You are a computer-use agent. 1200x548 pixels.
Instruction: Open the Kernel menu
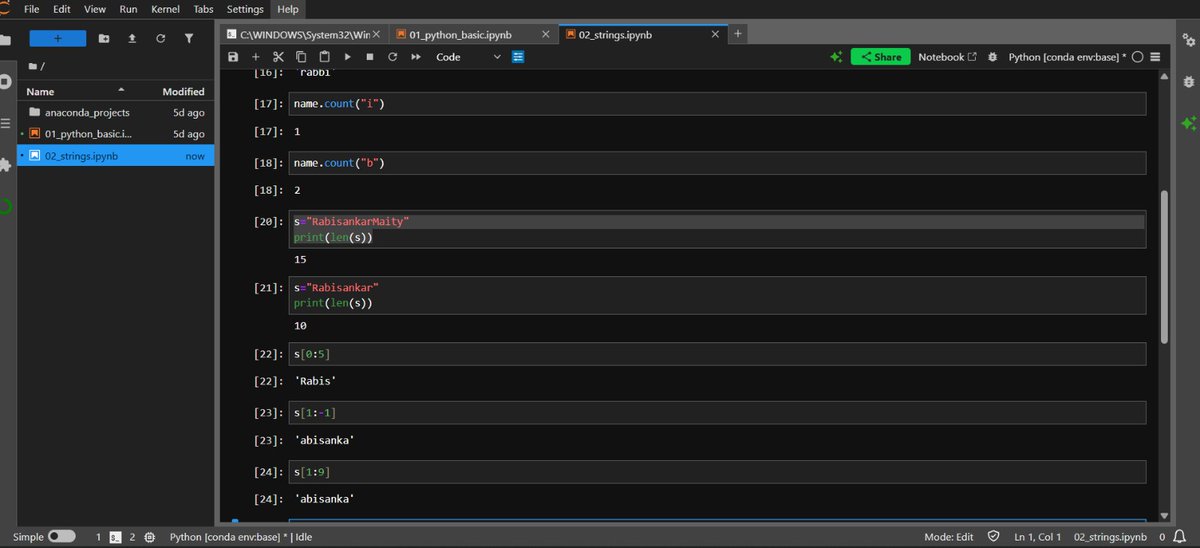tap(165, 9)
